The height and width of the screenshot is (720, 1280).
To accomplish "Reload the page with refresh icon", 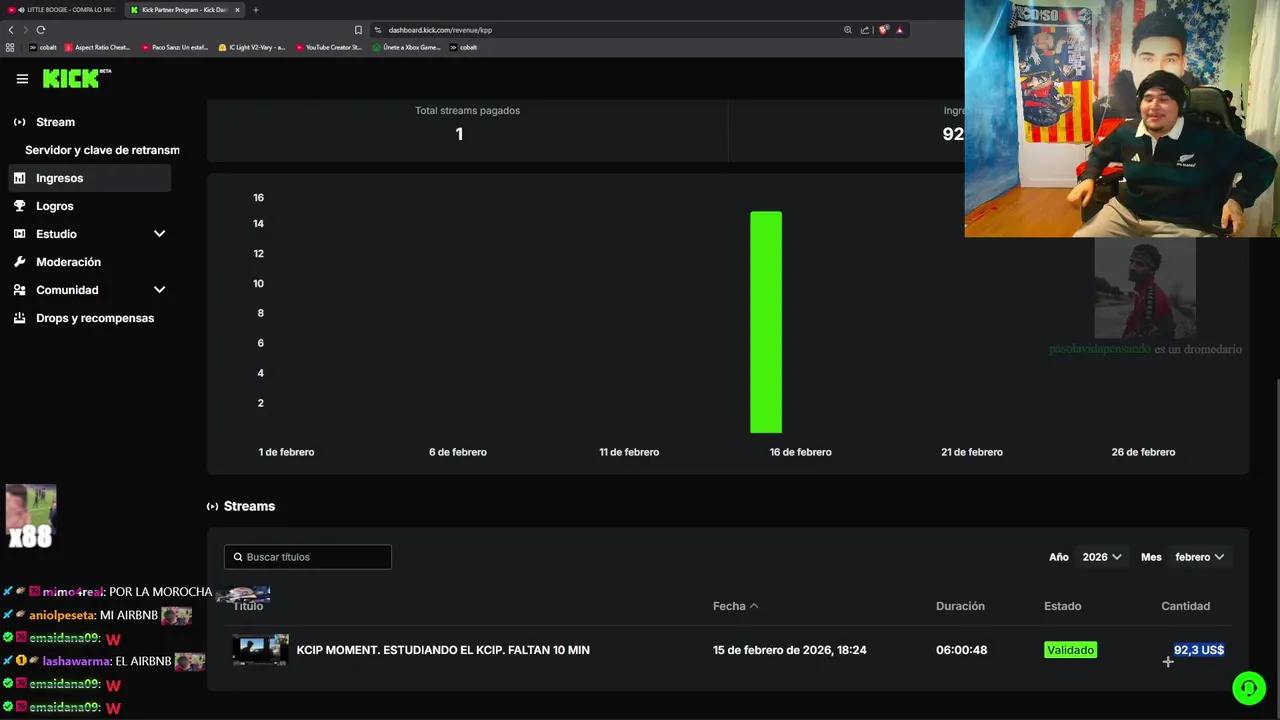I will click(41, 30).
